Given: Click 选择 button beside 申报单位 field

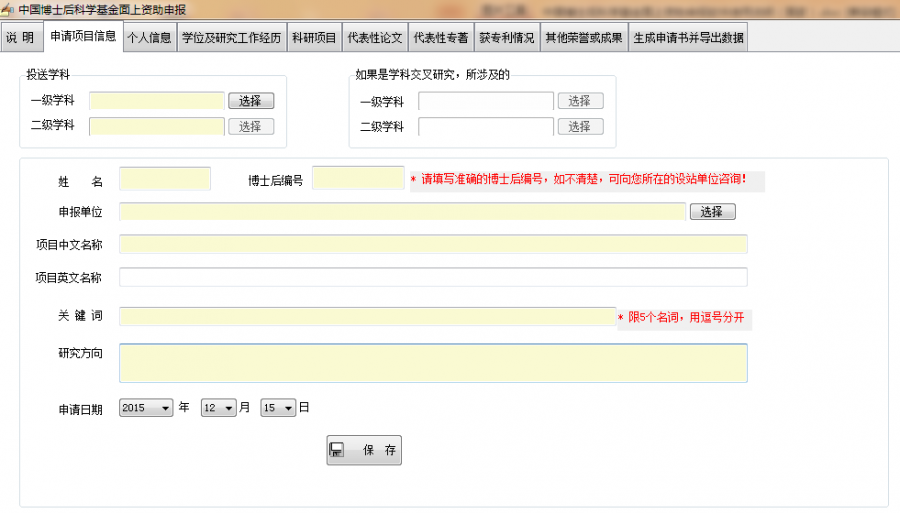Looking at the screenshot, I should tap(712, 212).
